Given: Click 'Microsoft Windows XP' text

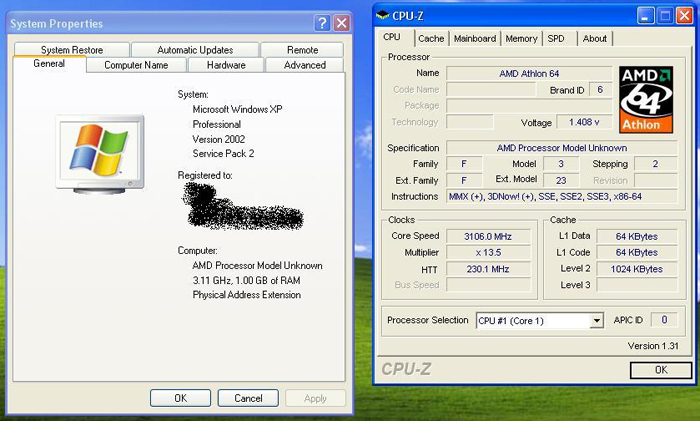Looking at the screenshot, I should point(238,109).
